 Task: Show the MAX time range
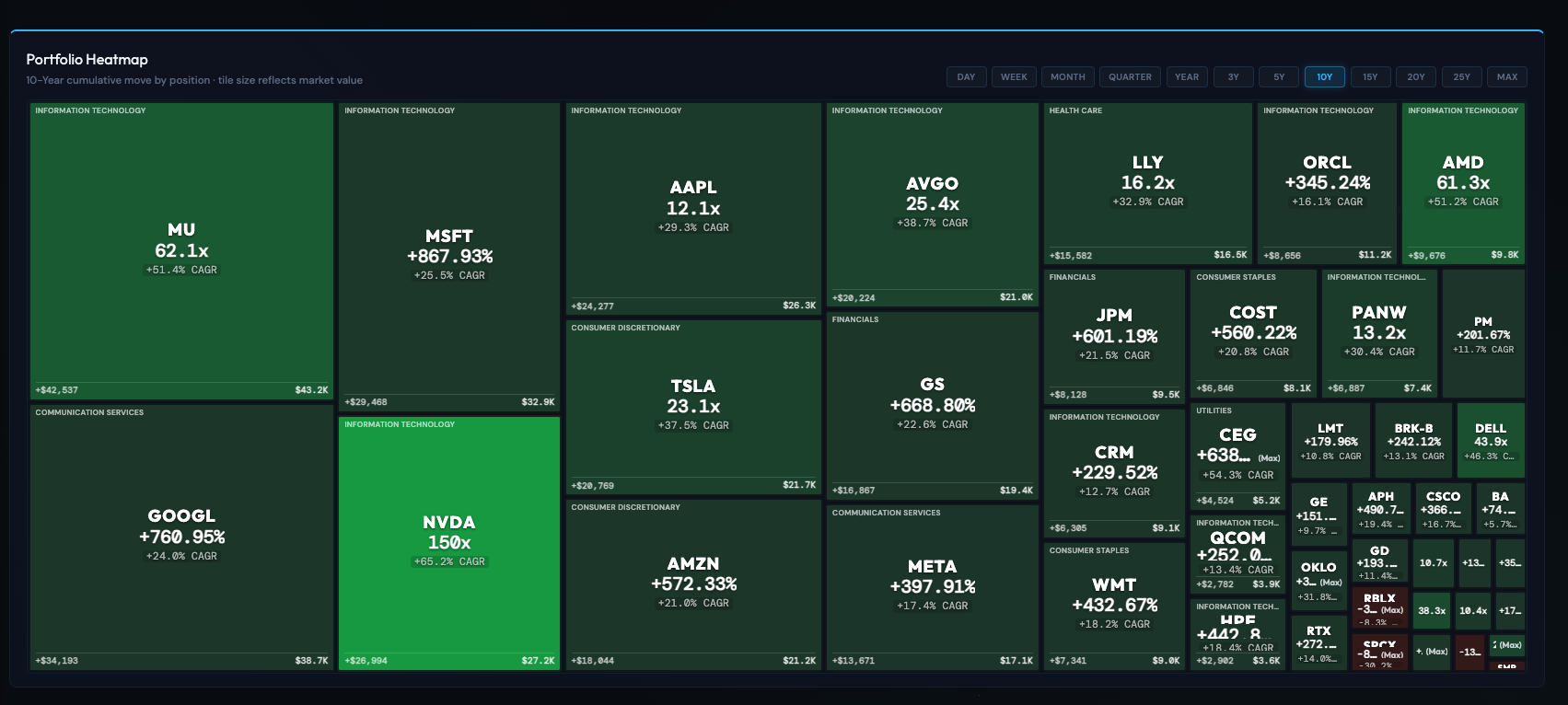click(1507, 77)
